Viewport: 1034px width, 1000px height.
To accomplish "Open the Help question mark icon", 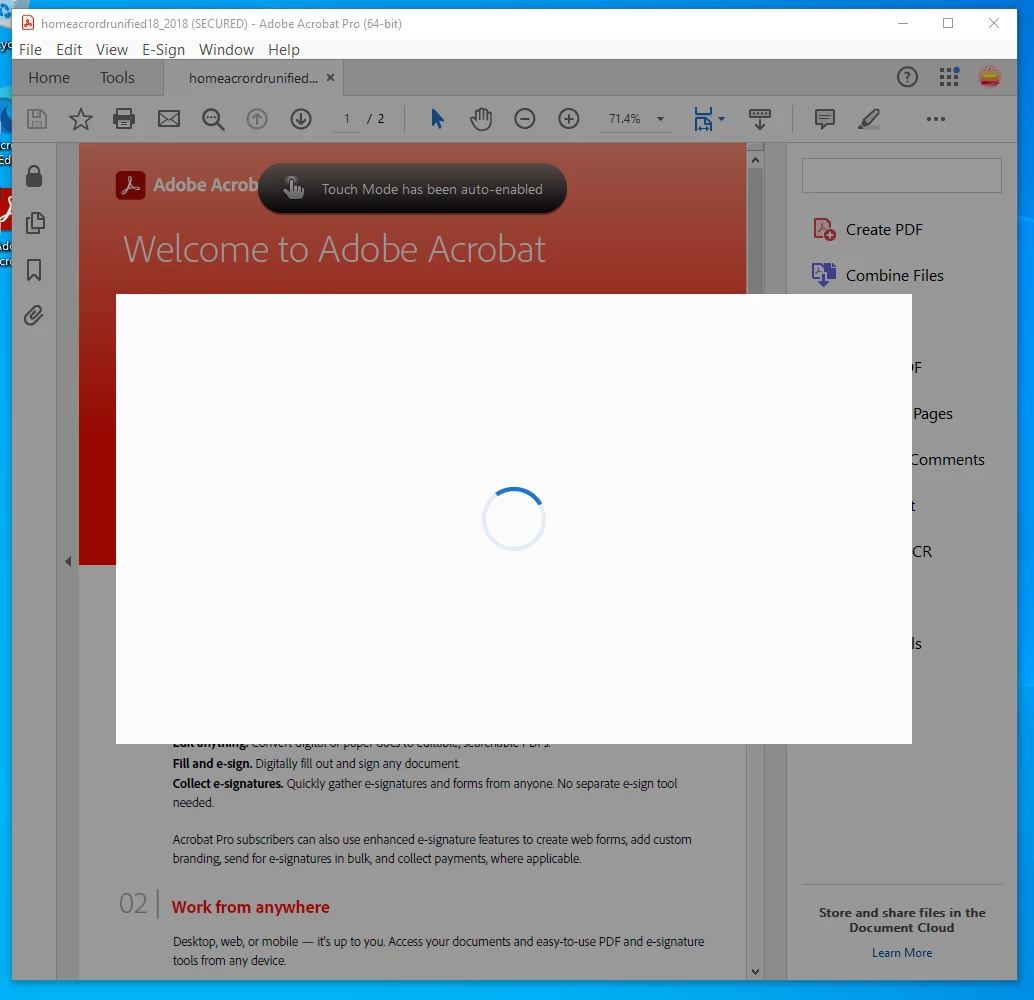I will coord(907,78).
